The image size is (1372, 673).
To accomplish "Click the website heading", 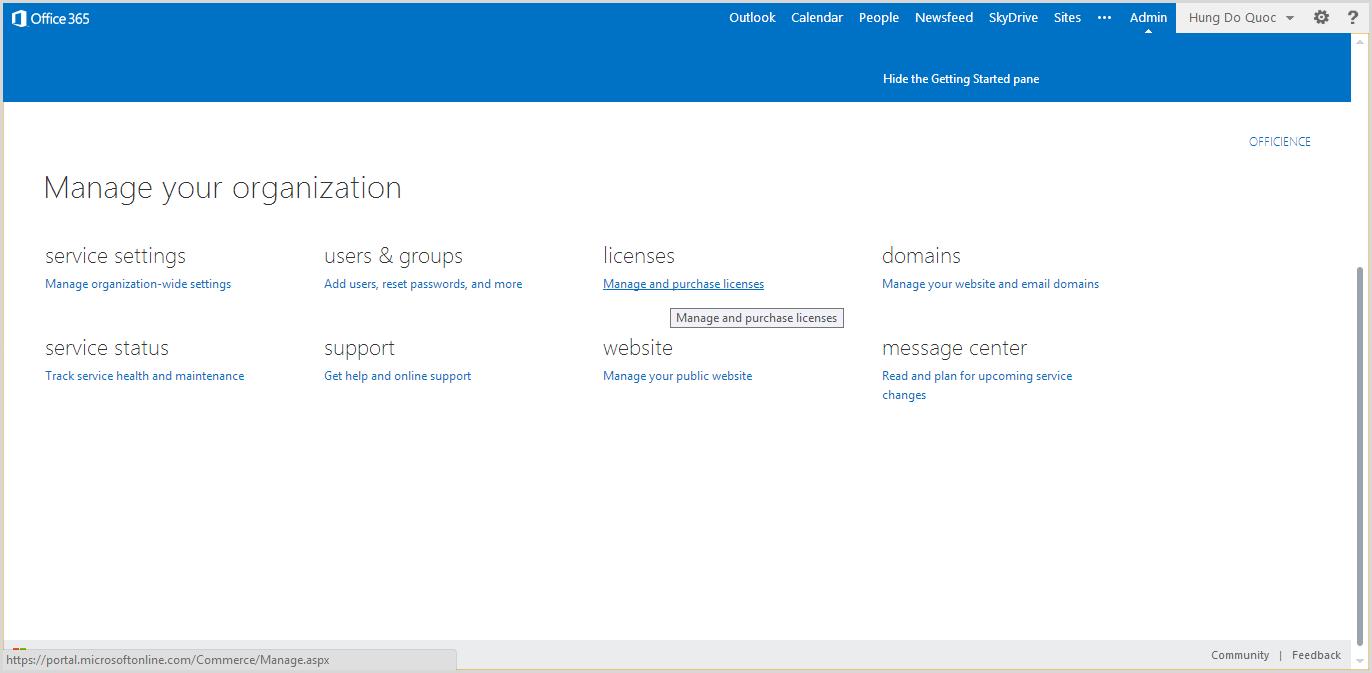I will [x=638, y=348].
